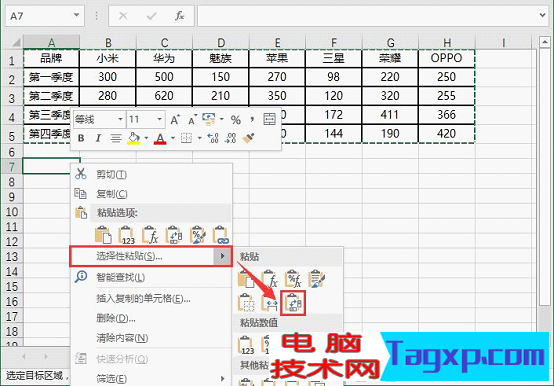Open the accounting format dropdown arrow
Screen dimensions: 554x386
(222, 119)
